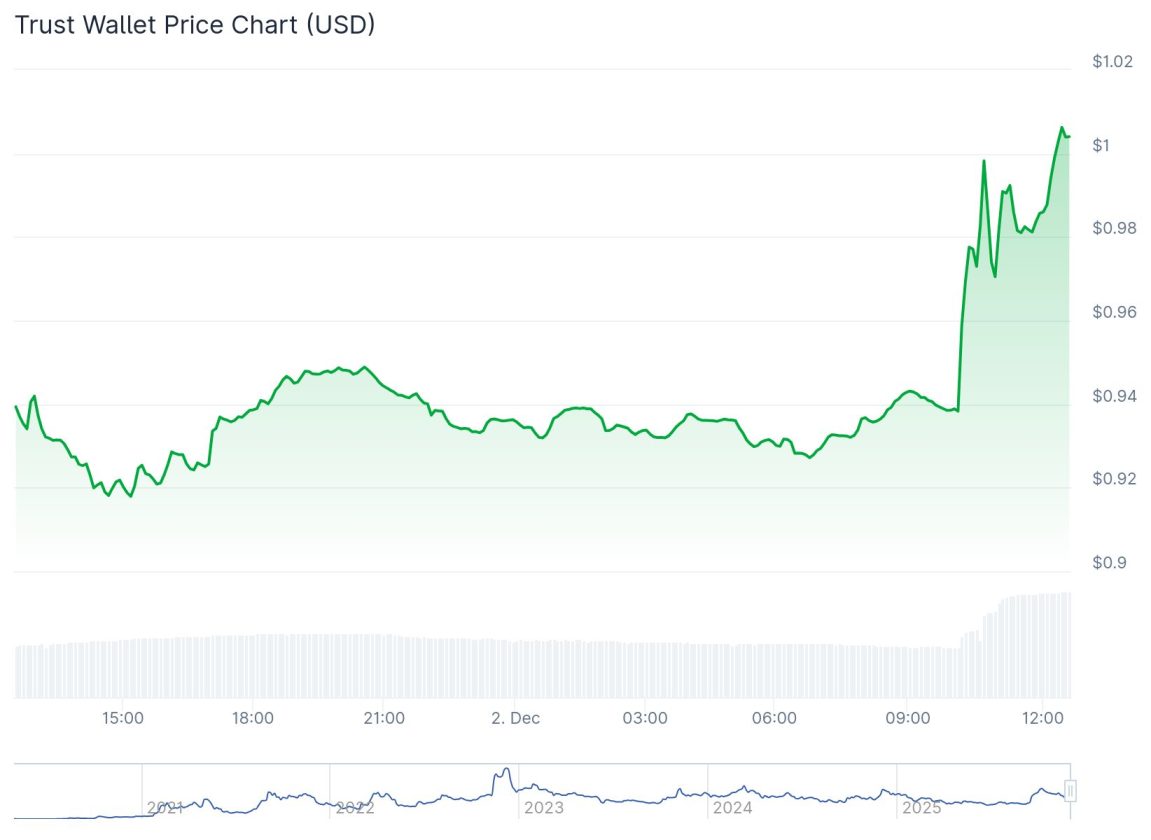This screenshot has height=840, width=1151.
Task: Click the price line's highest peak above $1
Action: (1062, 128)
